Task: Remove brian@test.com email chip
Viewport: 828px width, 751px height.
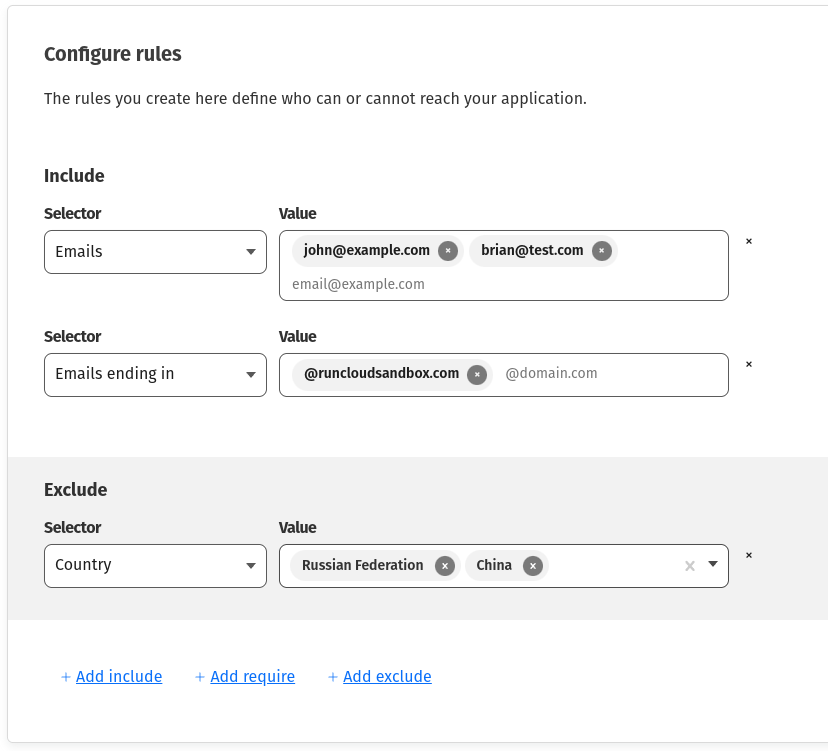Action: 601,251
